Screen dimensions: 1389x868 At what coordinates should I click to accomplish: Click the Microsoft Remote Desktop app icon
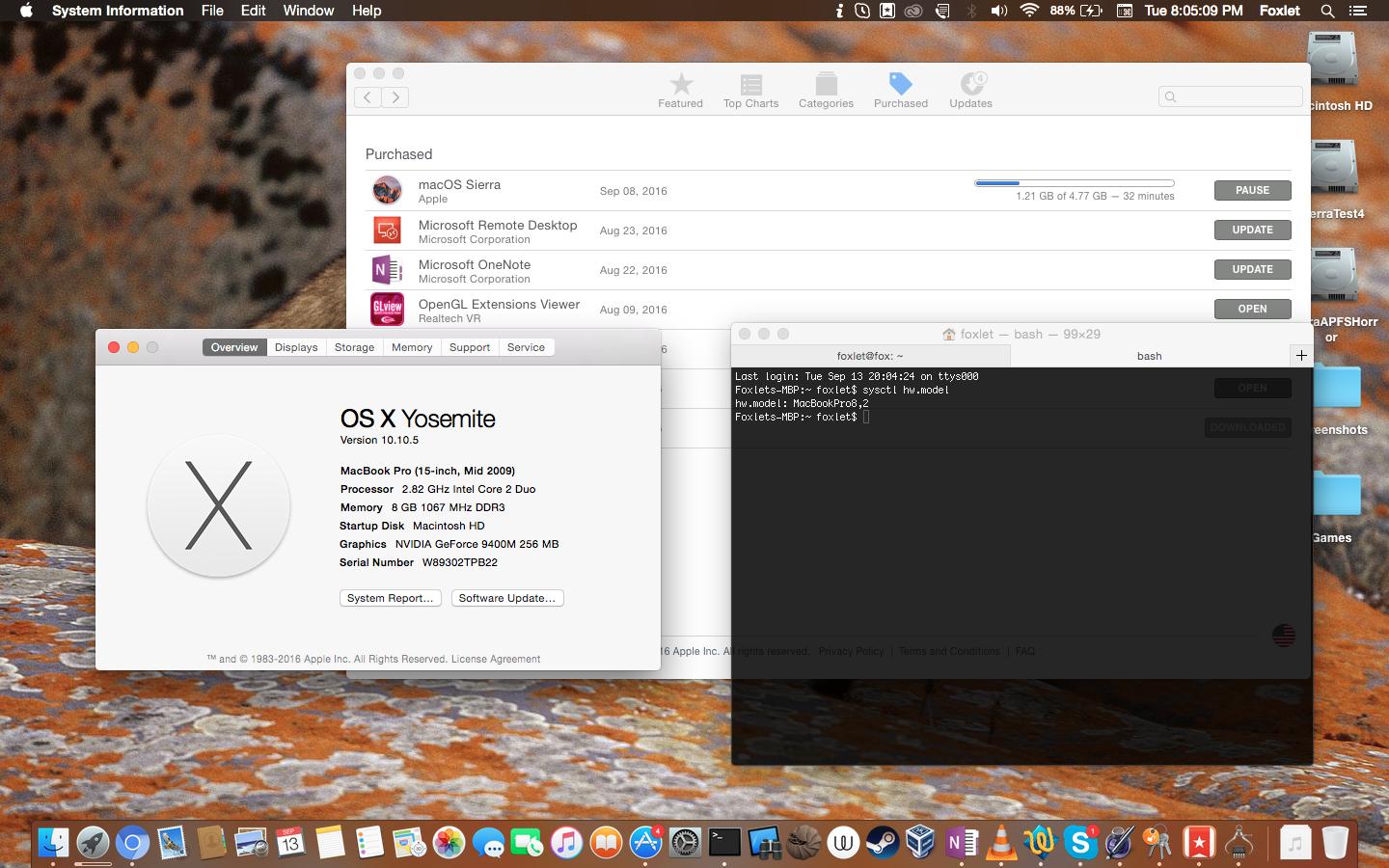(387, 231)
